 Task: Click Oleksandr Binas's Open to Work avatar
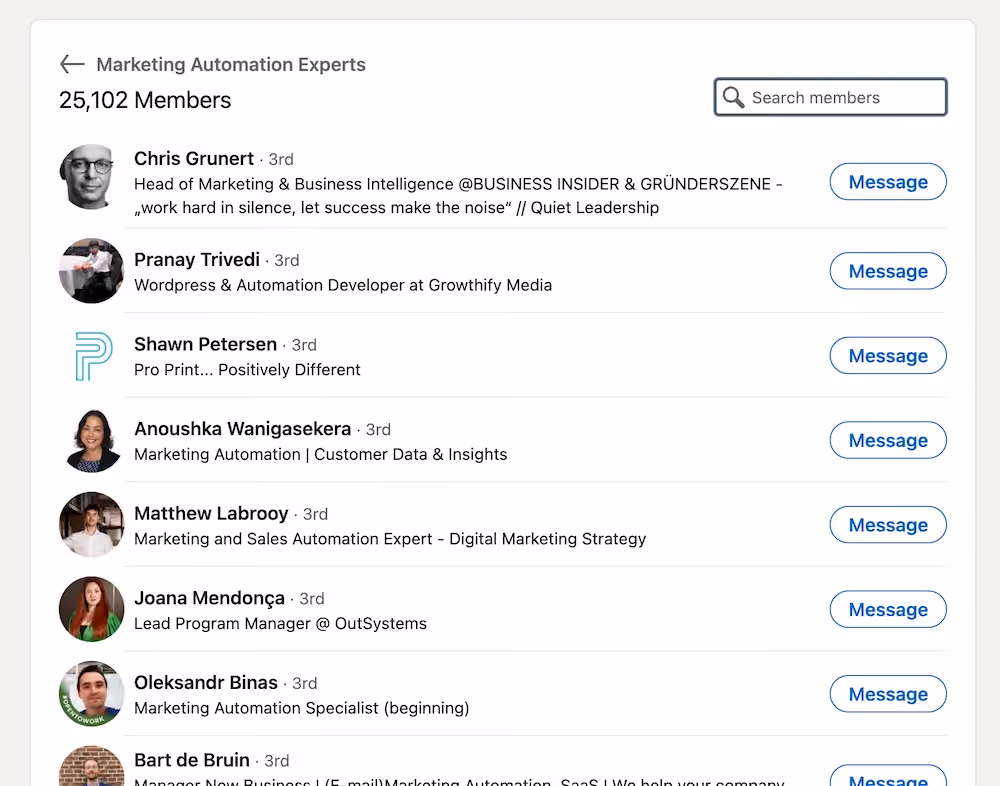[x=91, y=693]
